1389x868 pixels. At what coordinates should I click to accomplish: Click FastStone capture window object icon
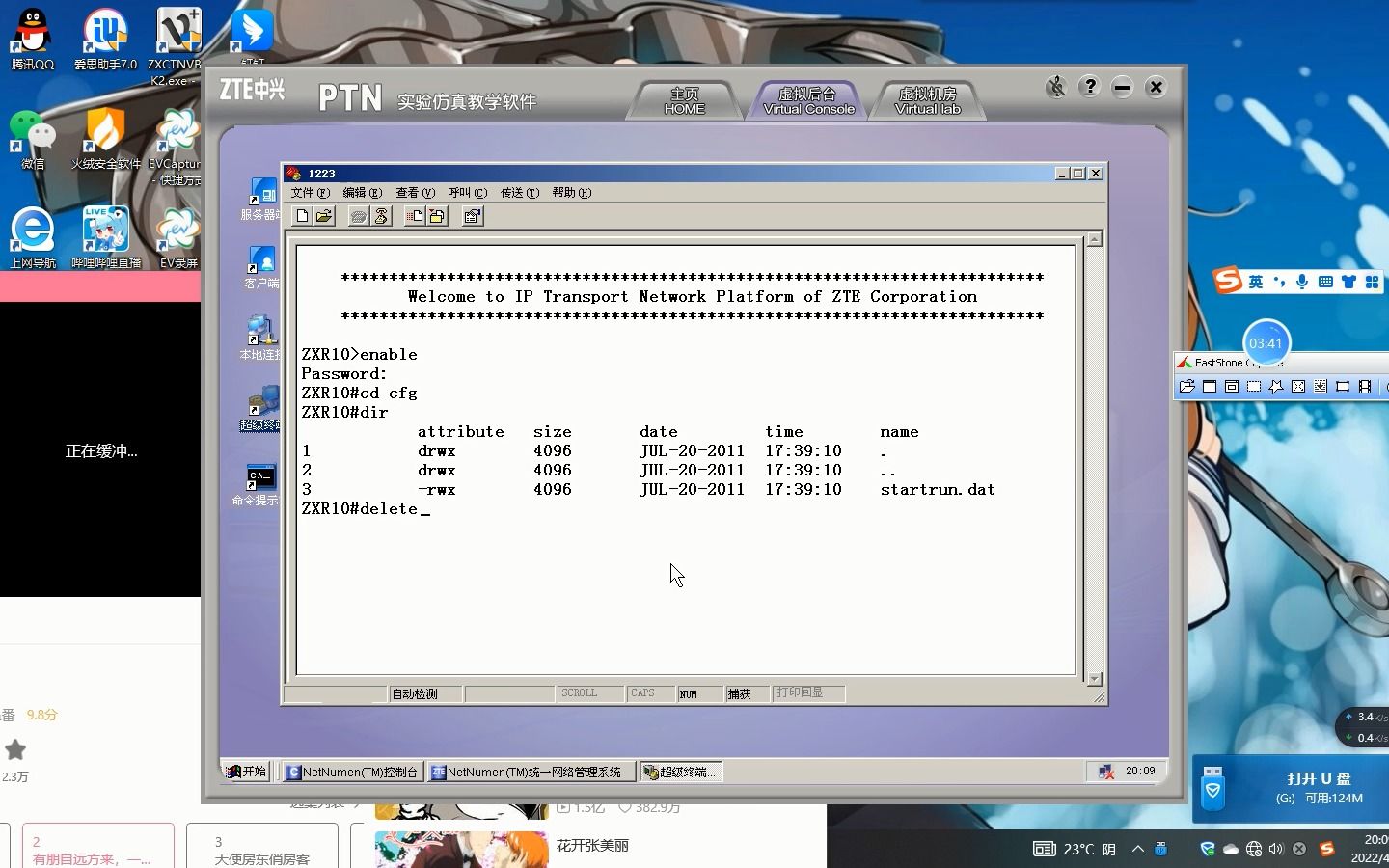pyautogui.click(x=1232, y=387)
